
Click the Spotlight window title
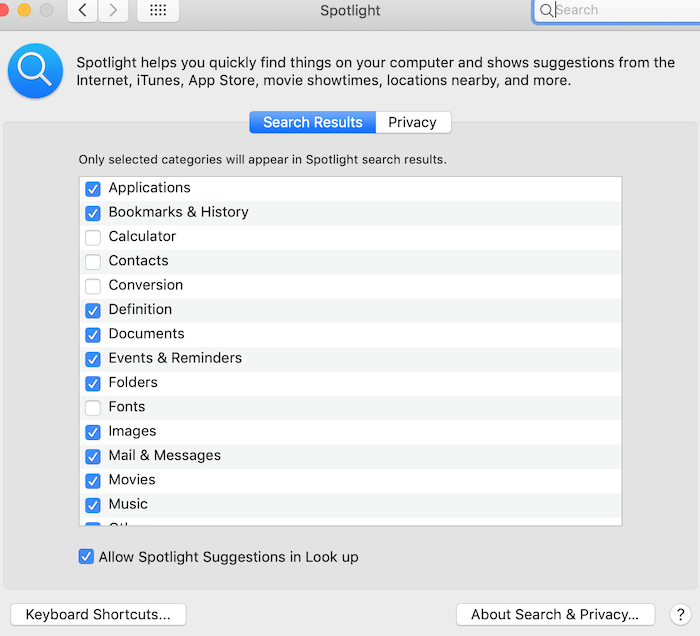pyautogui.click(x=350, y=10)
